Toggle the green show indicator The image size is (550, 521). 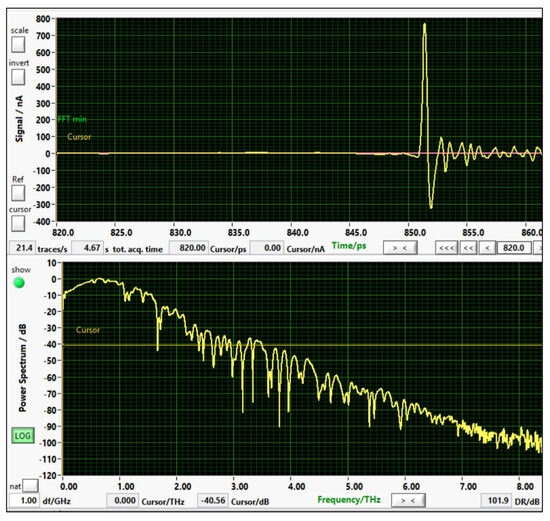tap(19, 282)
